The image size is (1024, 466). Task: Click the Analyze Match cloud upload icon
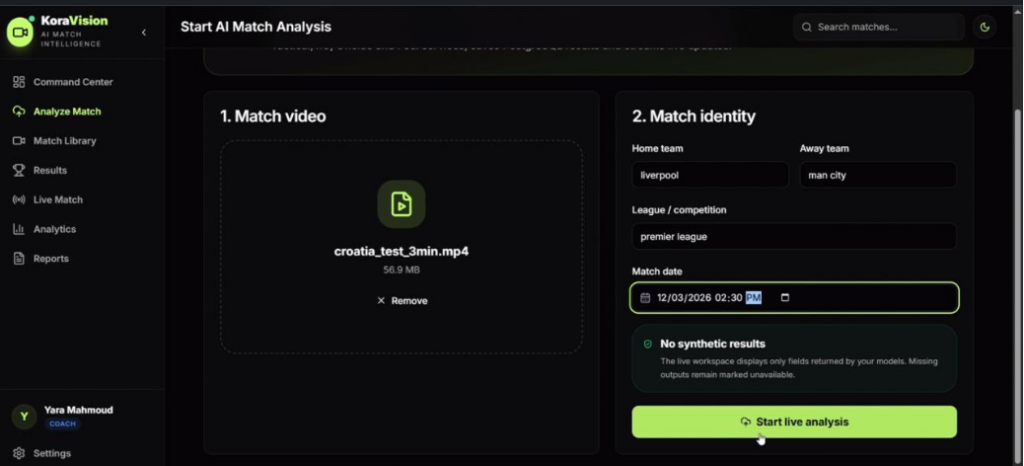point(19,112)
